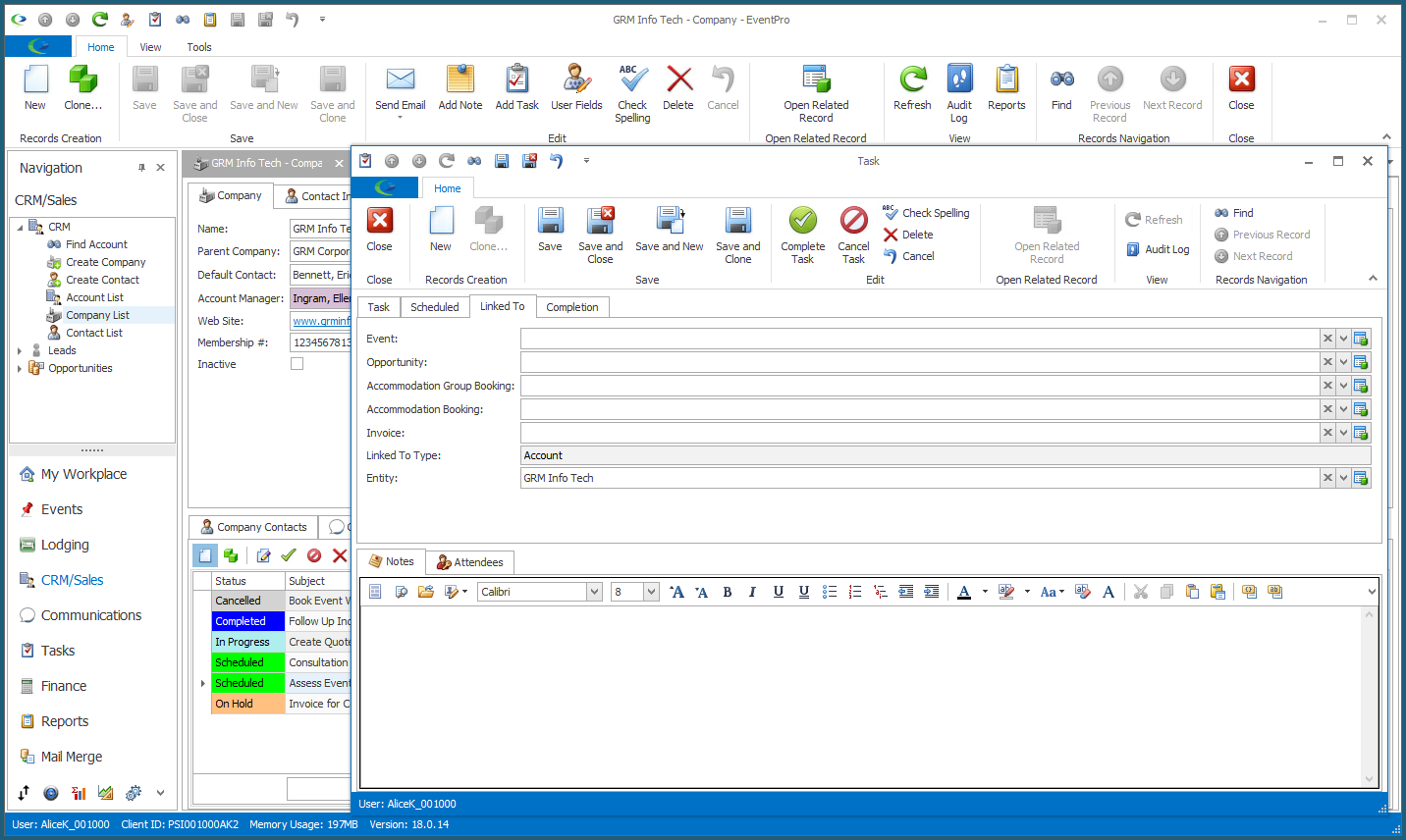Open the Lodging navigation group
The height and width of the screenshot is (840, 1406).
coord(65,545)
